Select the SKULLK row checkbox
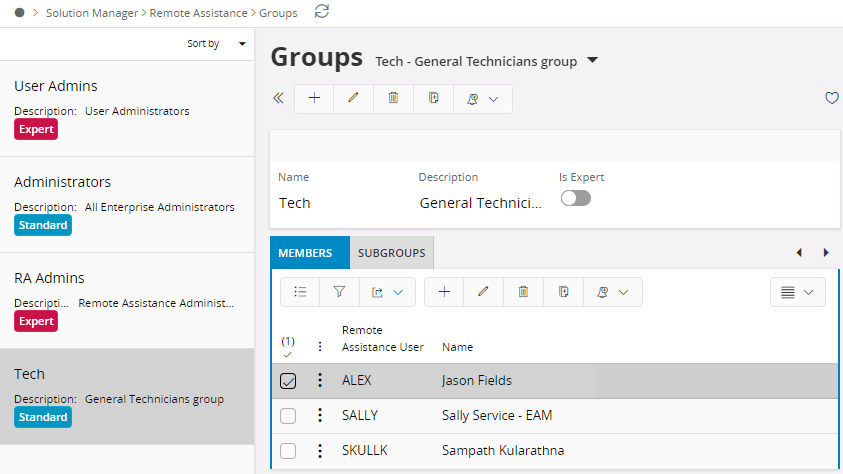 point(288,451)
